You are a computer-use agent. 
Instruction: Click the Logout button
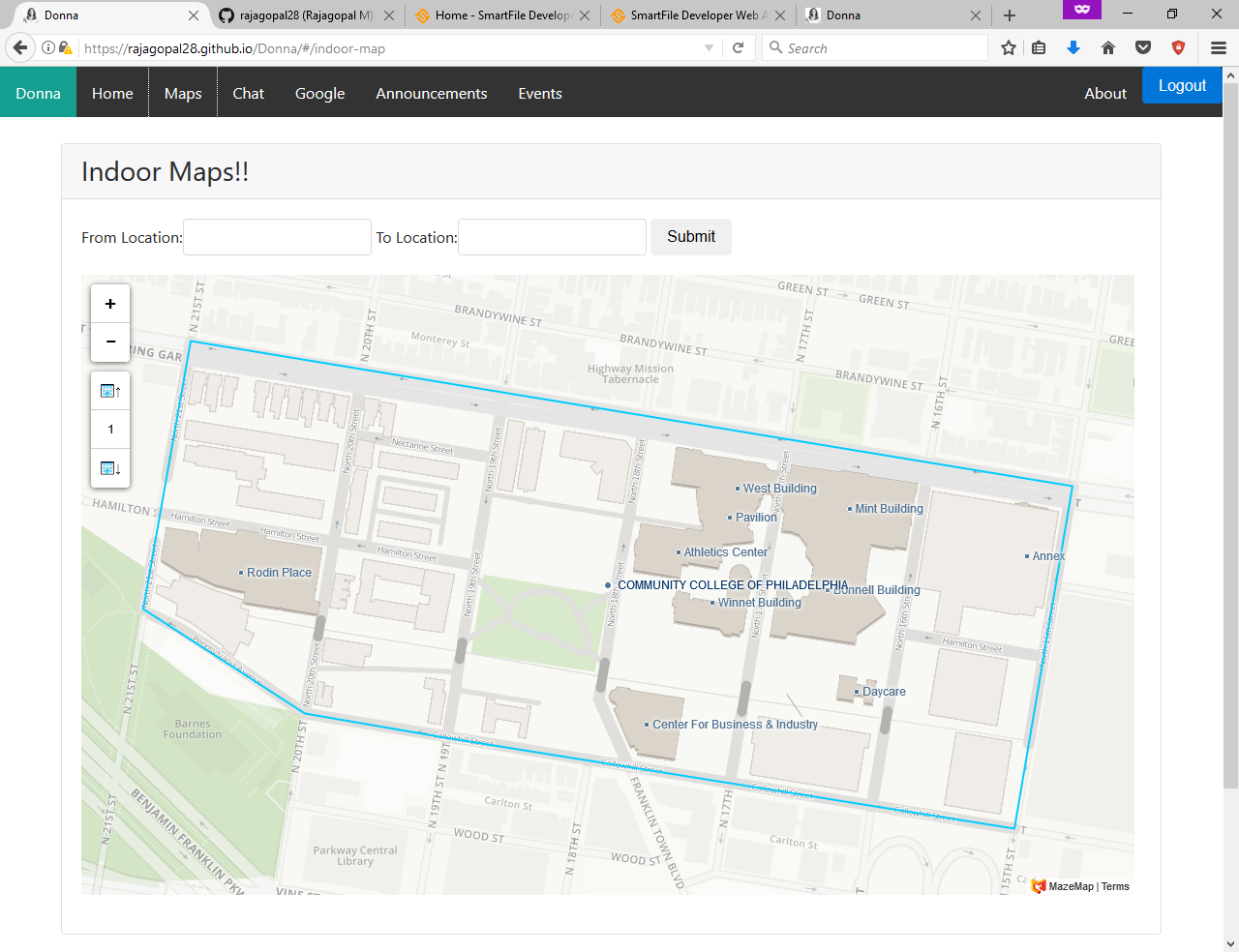click(1182, 85)
